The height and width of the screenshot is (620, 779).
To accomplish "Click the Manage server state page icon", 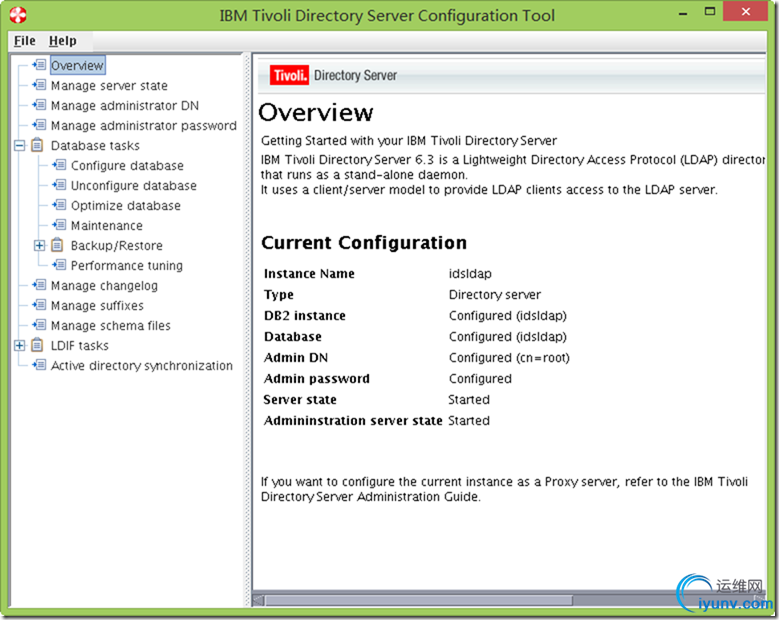I will [x=39, y=85].
